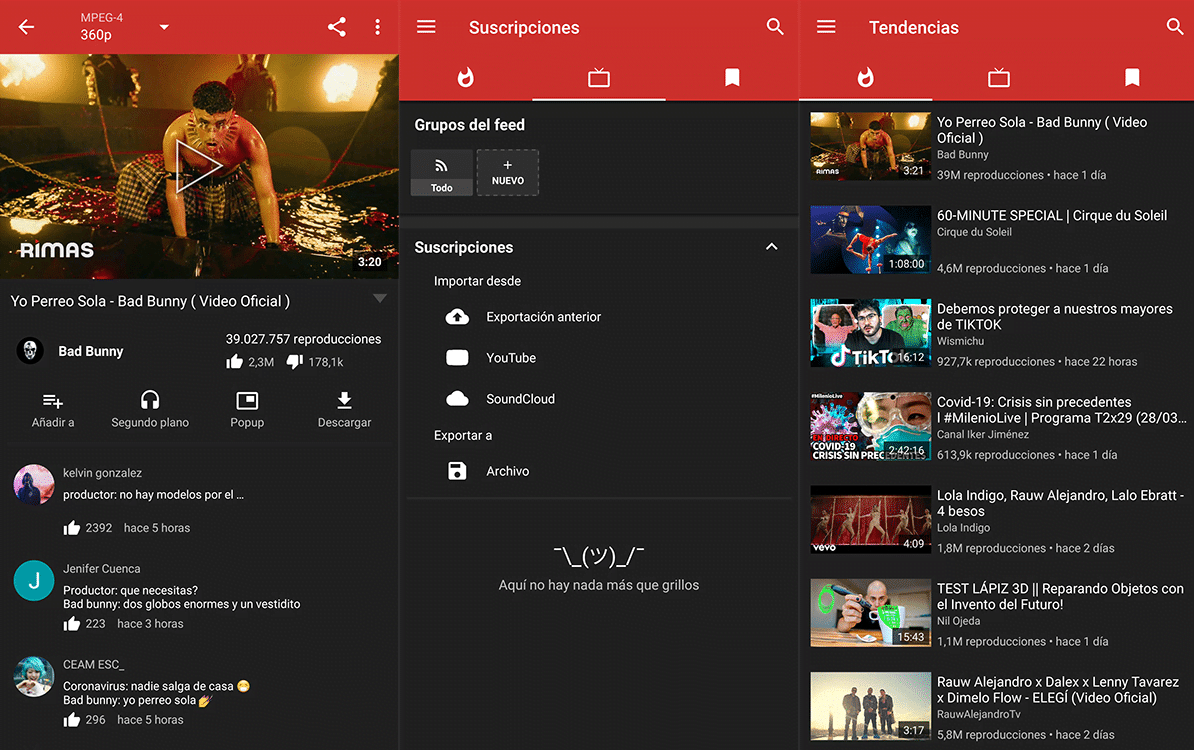Select the subscriptions TV tab in Suscripciones
The image size is (1194, 750).
click(599, 78)
